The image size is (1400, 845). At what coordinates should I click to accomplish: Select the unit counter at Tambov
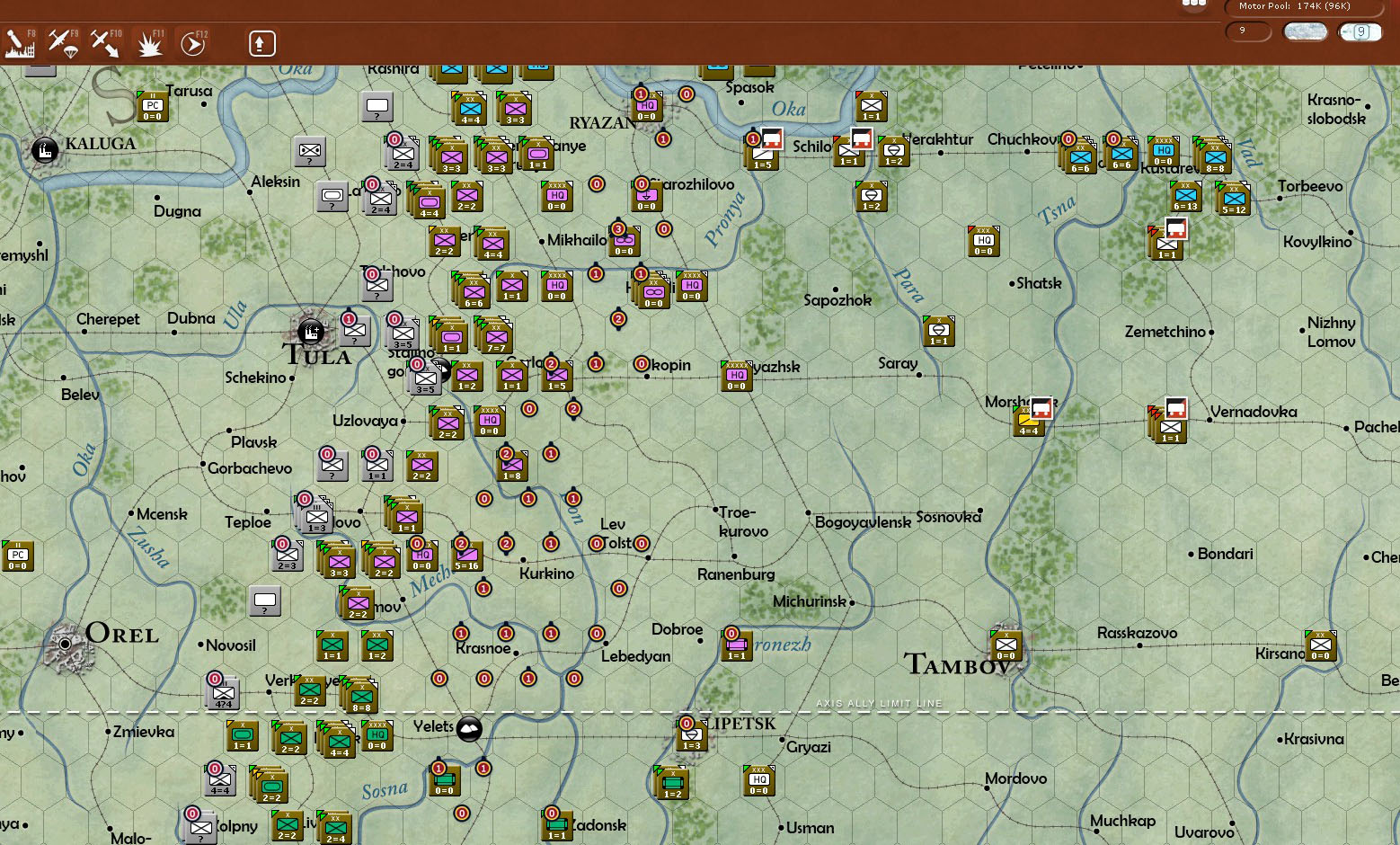(x=1006, y=645)
